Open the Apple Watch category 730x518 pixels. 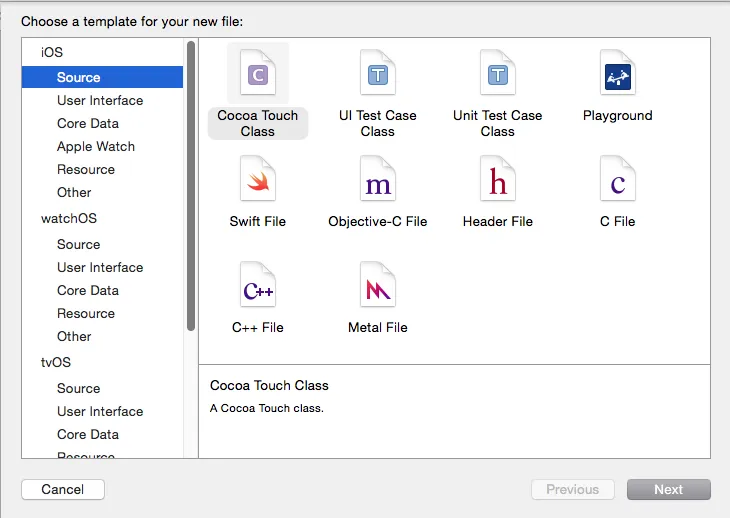pyautogui.click(x=96, y=146)
